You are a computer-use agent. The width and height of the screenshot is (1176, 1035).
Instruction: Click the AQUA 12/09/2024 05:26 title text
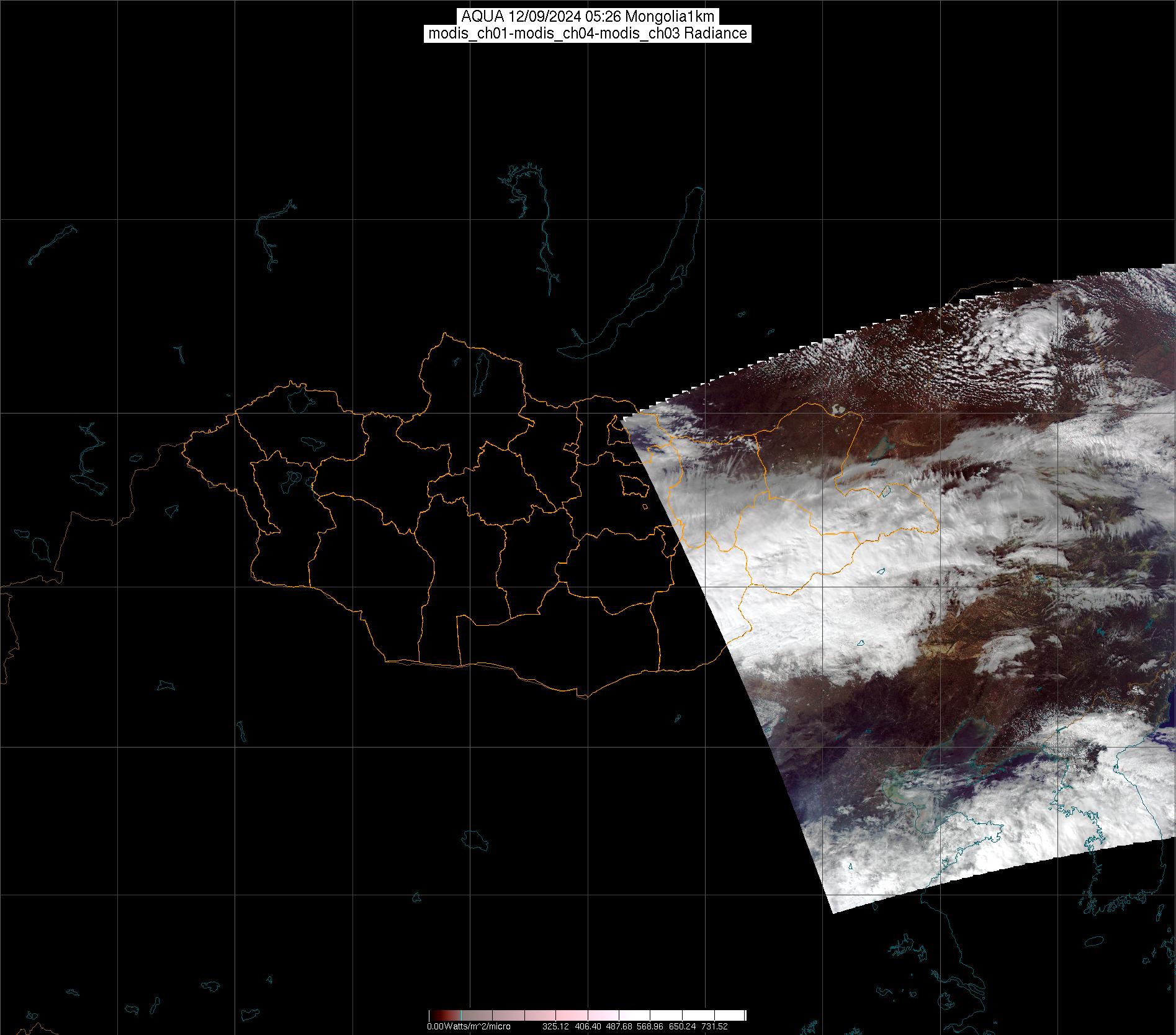coord(587,17)
